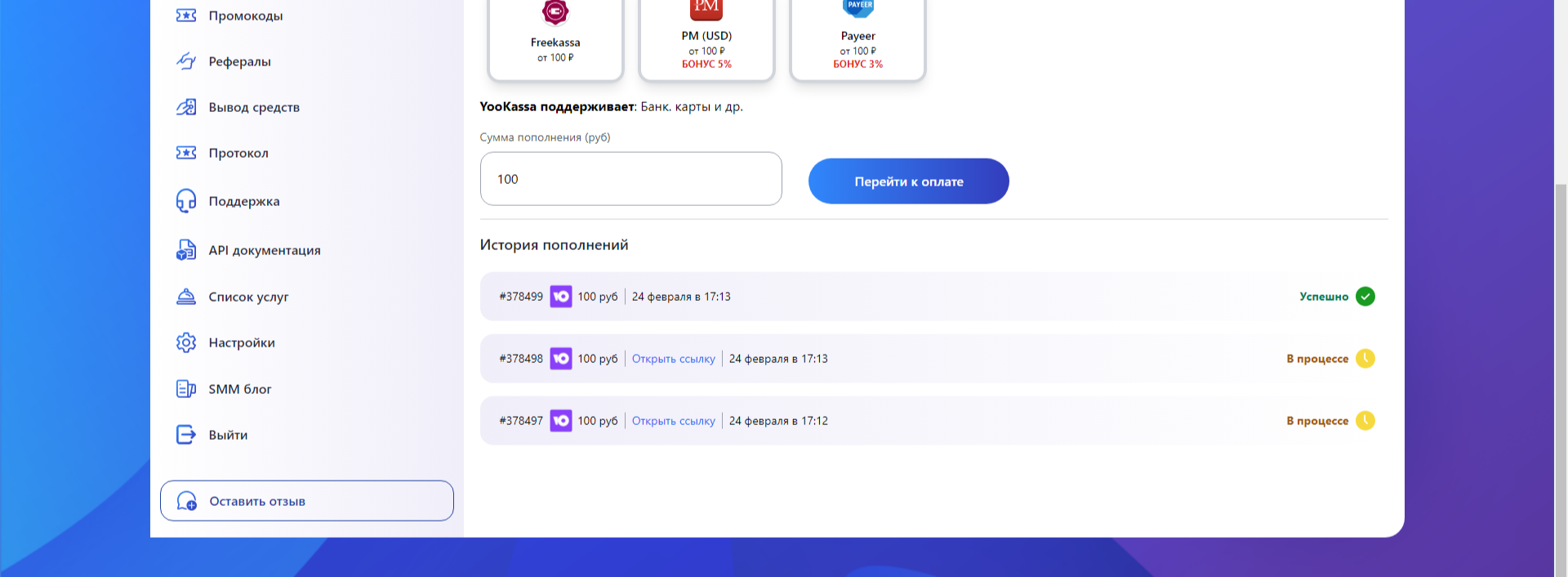Click yellow clock icon for #378497
The image size is (1568, 577).
pyautogui.click(x=1365, y=421)
